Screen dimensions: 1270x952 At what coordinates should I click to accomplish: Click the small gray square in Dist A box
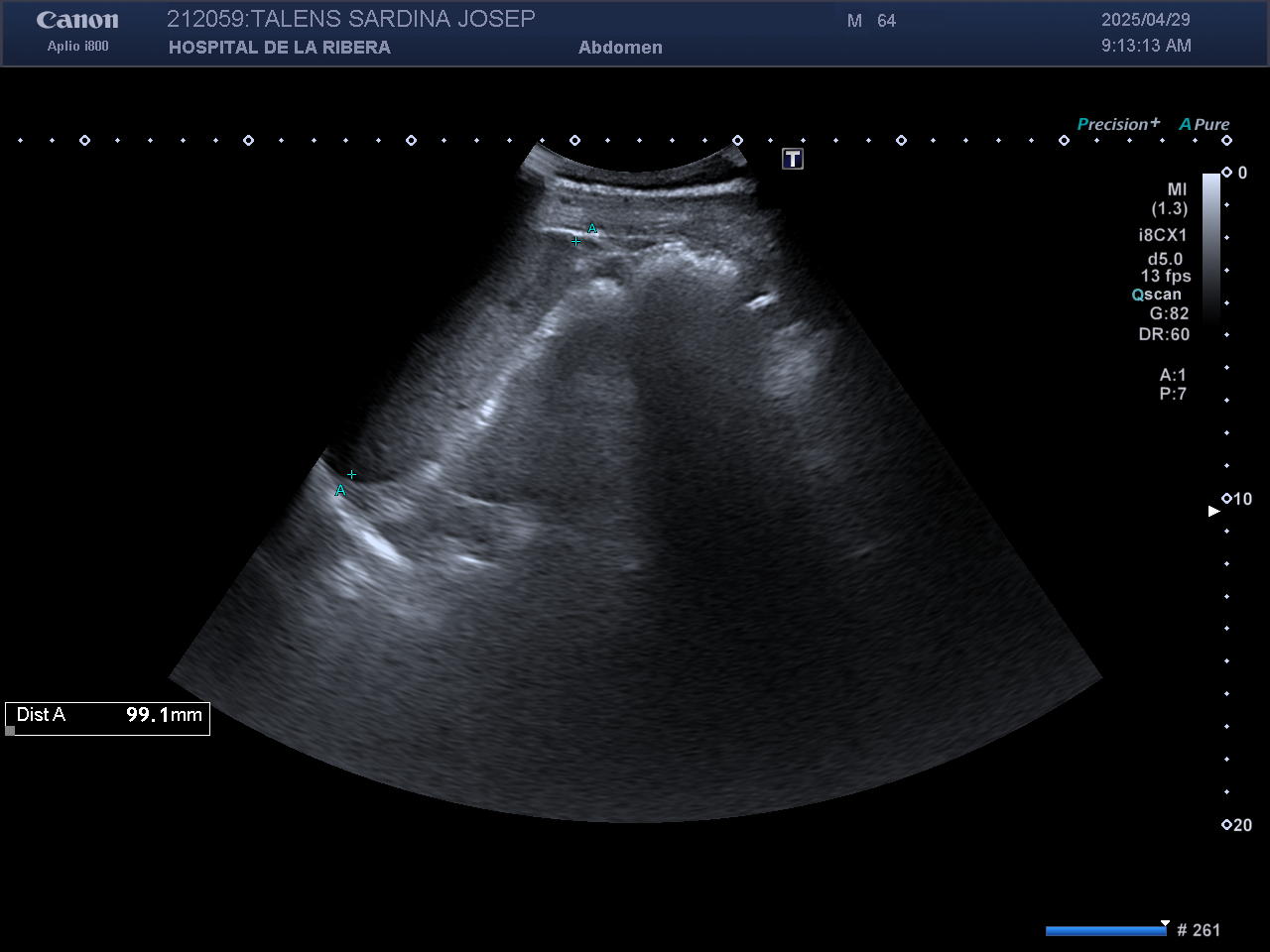tap(11, 731)
